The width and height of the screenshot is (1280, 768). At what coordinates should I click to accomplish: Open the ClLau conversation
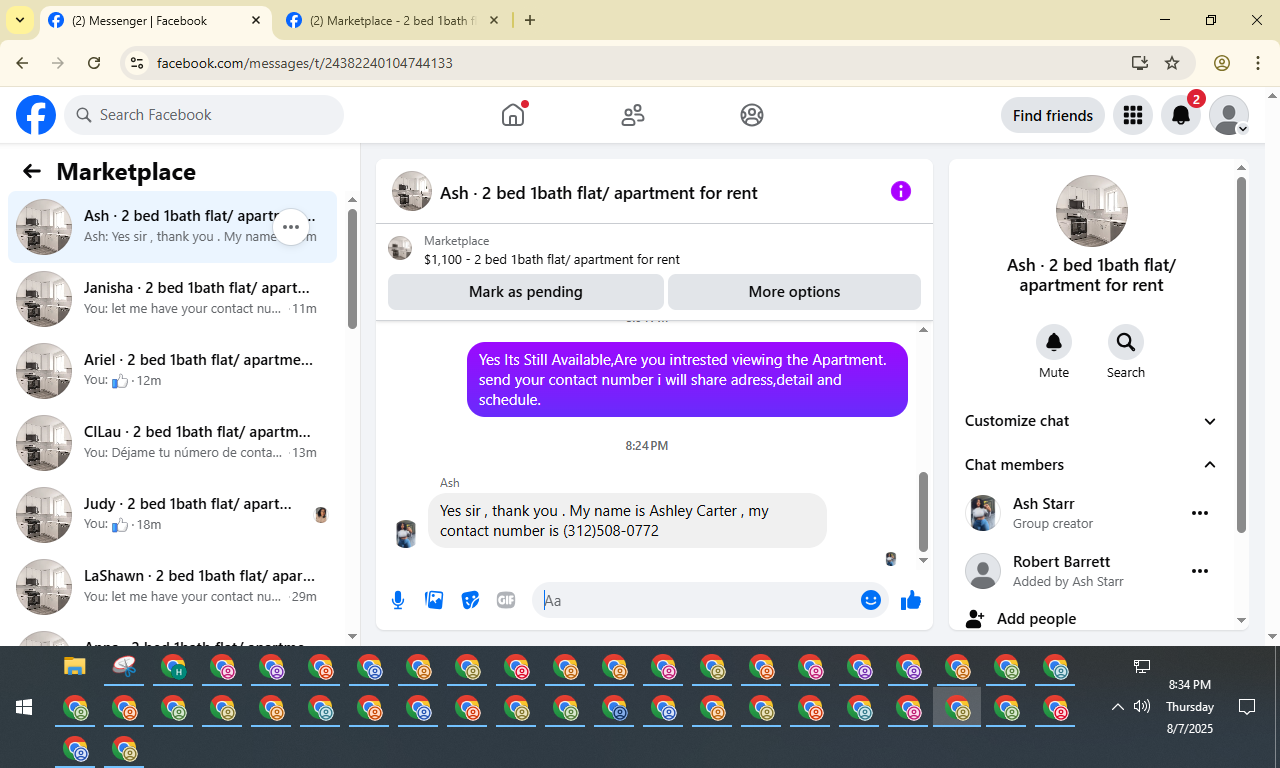pos(173,443)
